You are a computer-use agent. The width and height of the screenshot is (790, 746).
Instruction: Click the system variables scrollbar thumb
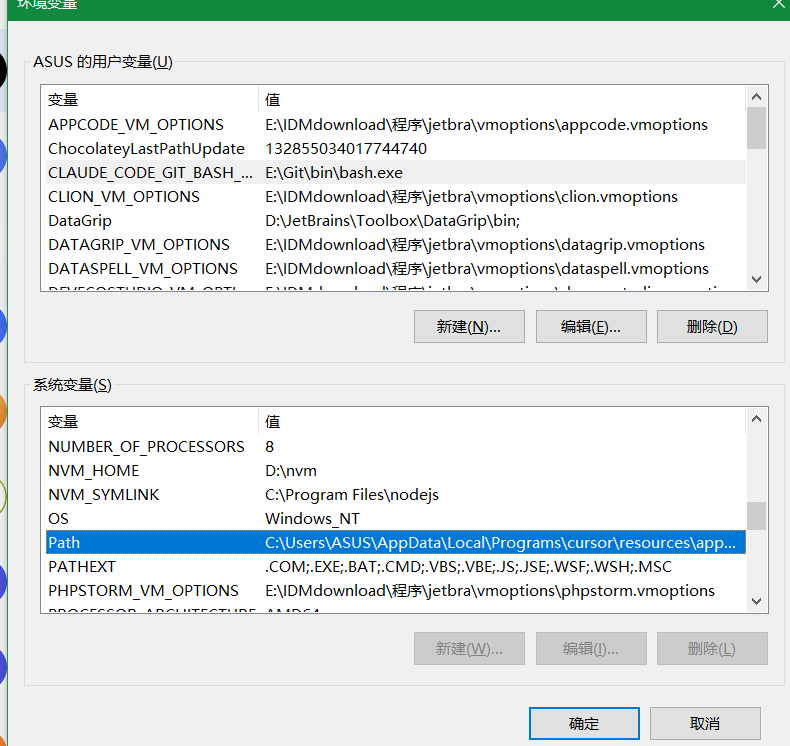coord(757,516)
